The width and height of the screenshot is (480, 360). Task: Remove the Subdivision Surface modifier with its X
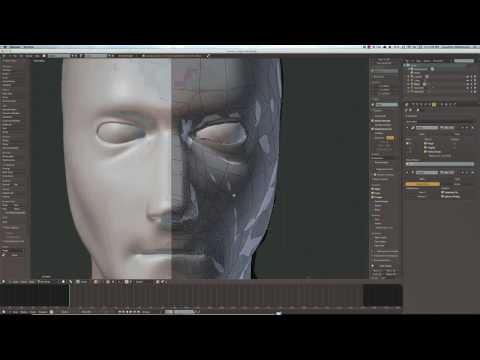pos(473,172)
